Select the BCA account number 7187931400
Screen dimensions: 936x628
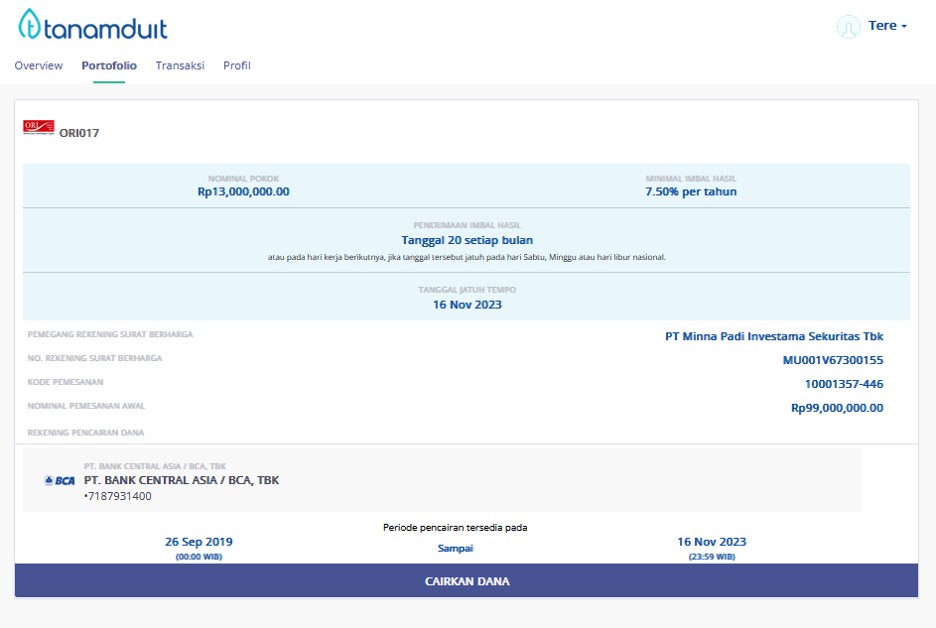[x=118, y=497]
